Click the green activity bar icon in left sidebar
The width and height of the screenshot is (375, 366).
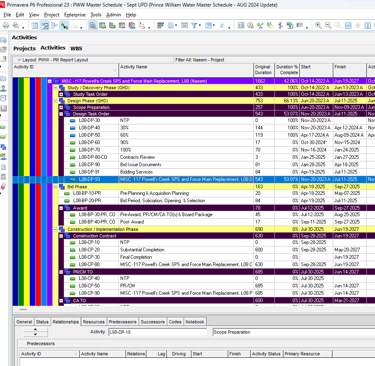tap(3, 127)
